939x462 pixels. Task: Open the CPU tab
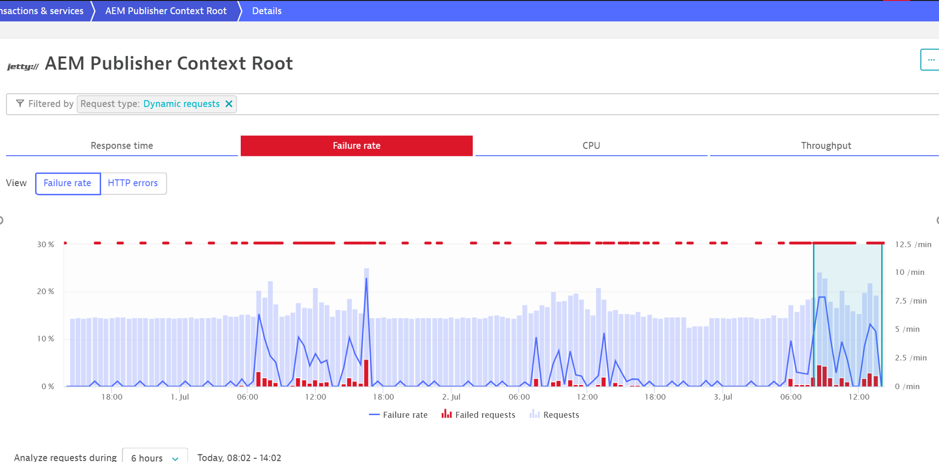coord(591,146)
